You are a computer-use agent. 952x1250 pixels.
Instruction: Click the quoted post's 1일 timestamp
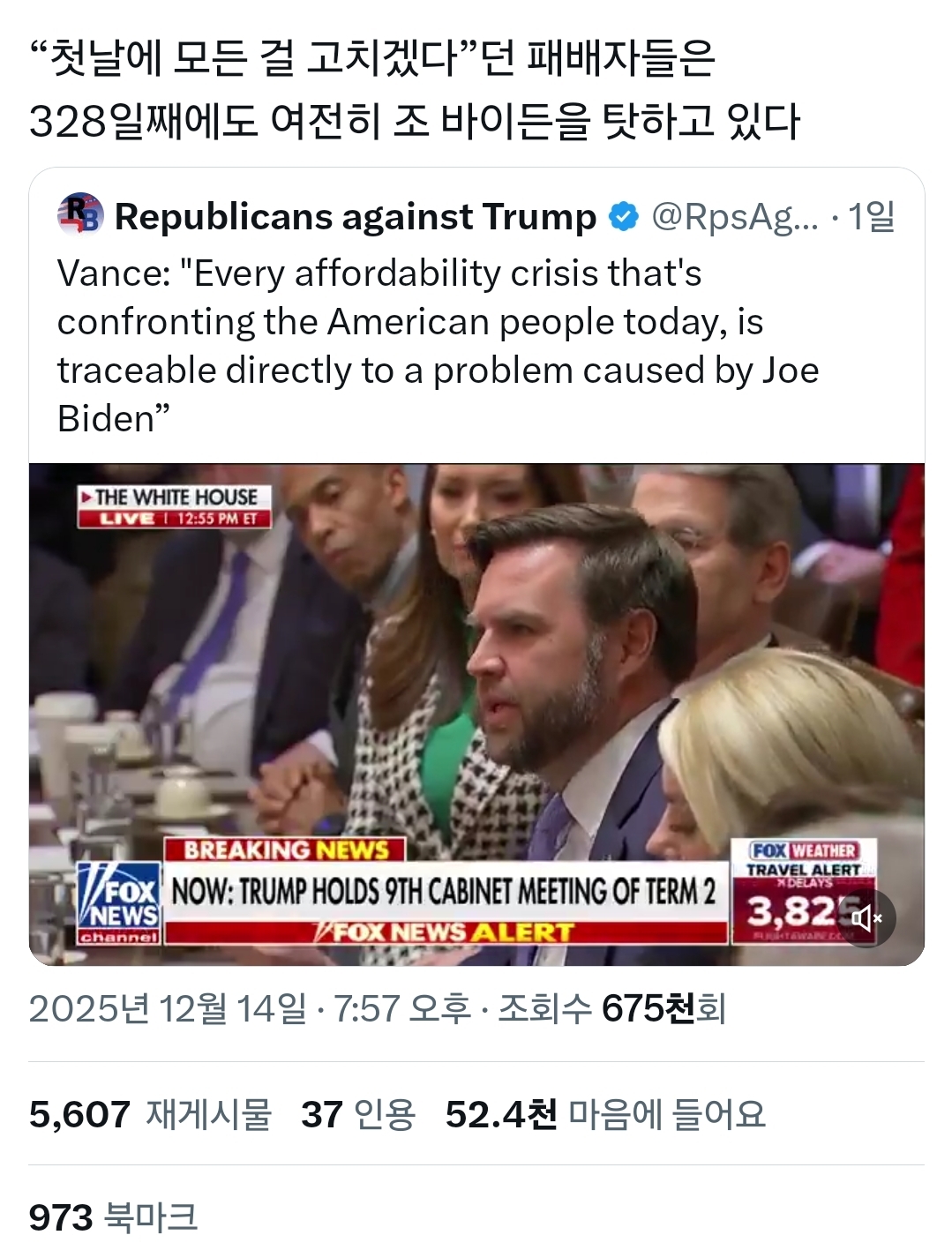[x=871, y=217]
